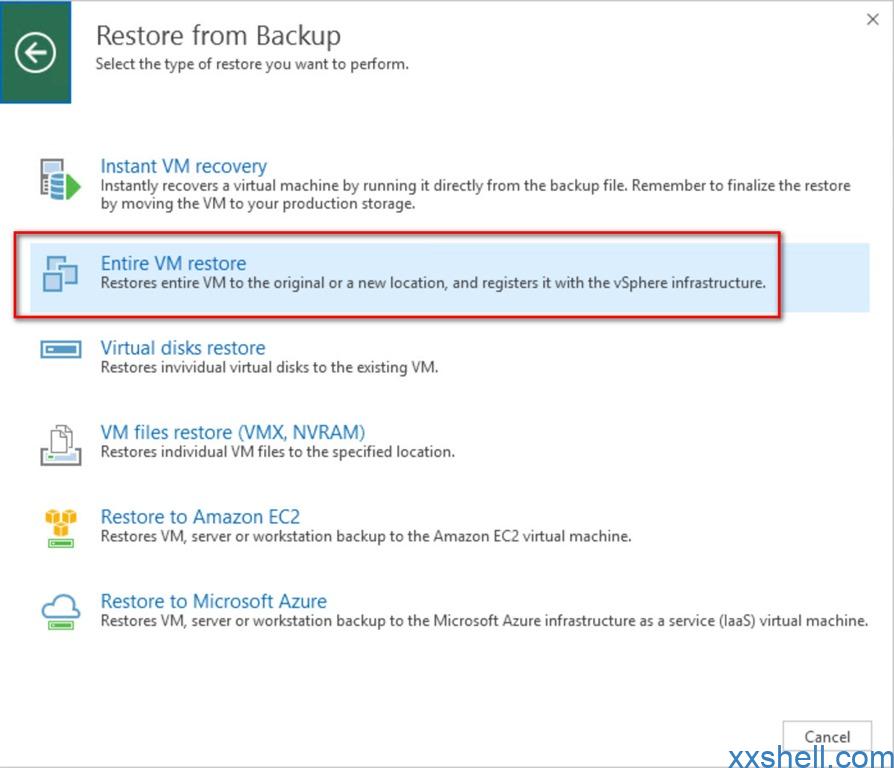Click the Azure IaaS description text
The height and width of the screenshot is (768, 894).
point(484,620)
